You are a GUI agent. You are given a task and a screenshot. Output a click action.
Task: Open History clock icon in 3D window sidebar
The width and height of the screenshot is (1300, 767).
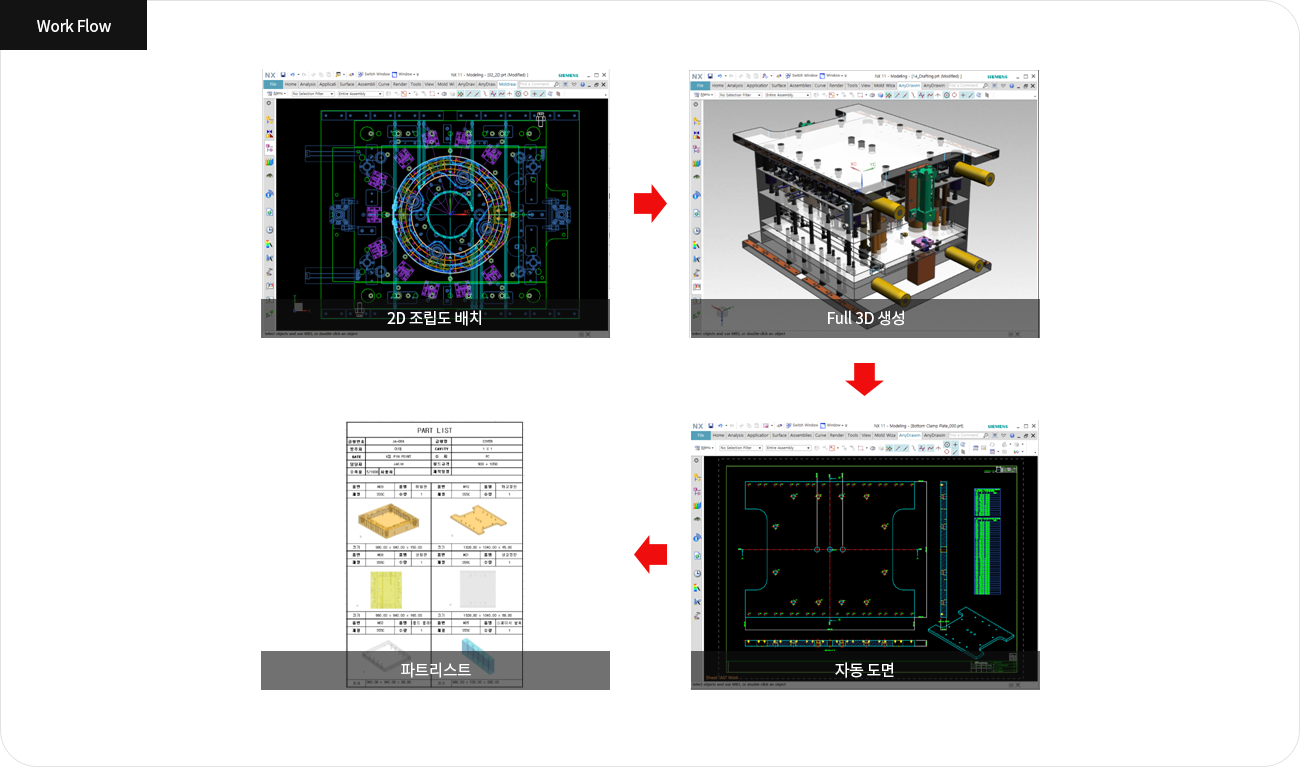tap(697, 231)
